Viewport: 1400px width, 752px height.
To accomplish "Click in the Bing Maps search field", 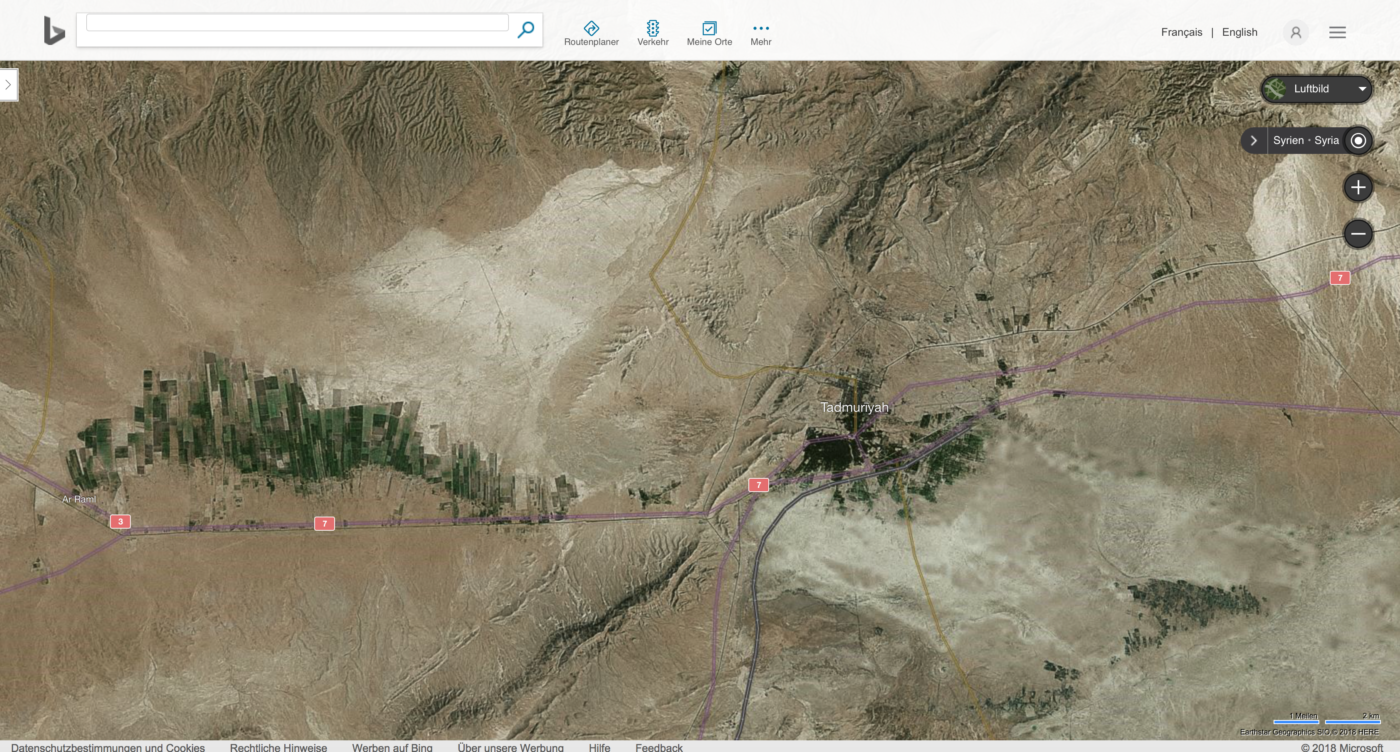I will pos(297,23).
